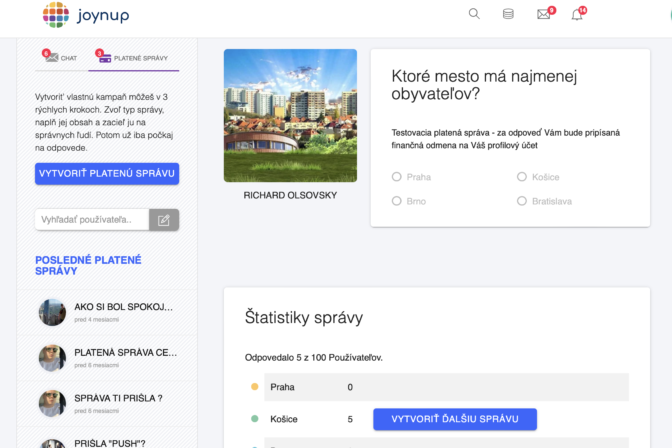Click avatar of 'Platená správa ce' message
This screenshot has height=448, width=672.
pyautogui.click(x=52, y=358)
